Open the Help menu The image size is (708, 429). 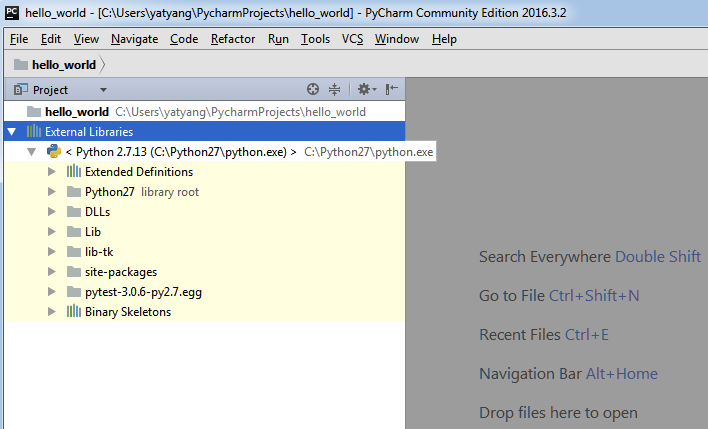point(444,39)
